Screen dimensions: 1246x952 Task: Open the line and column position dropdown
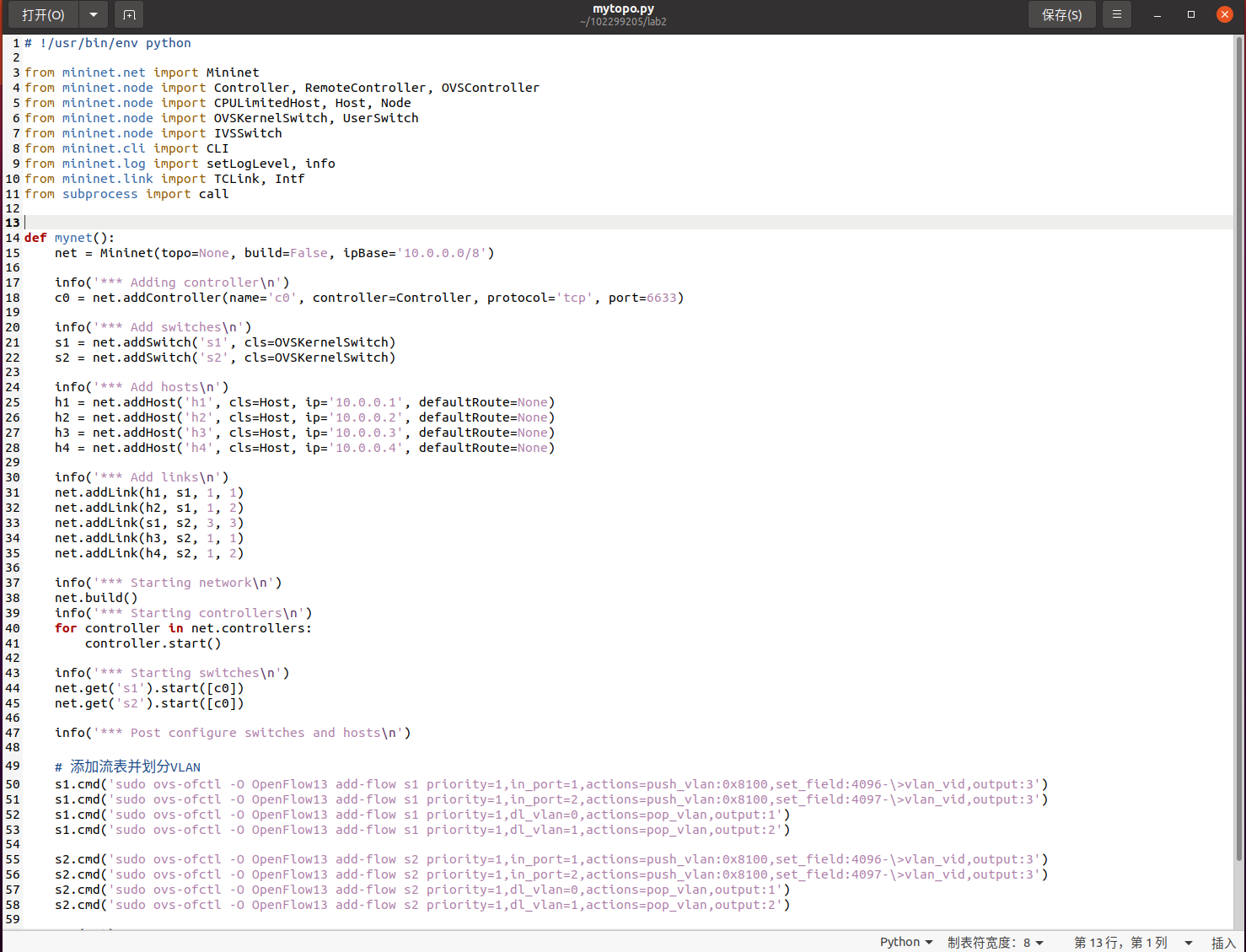pos(1133,942)
